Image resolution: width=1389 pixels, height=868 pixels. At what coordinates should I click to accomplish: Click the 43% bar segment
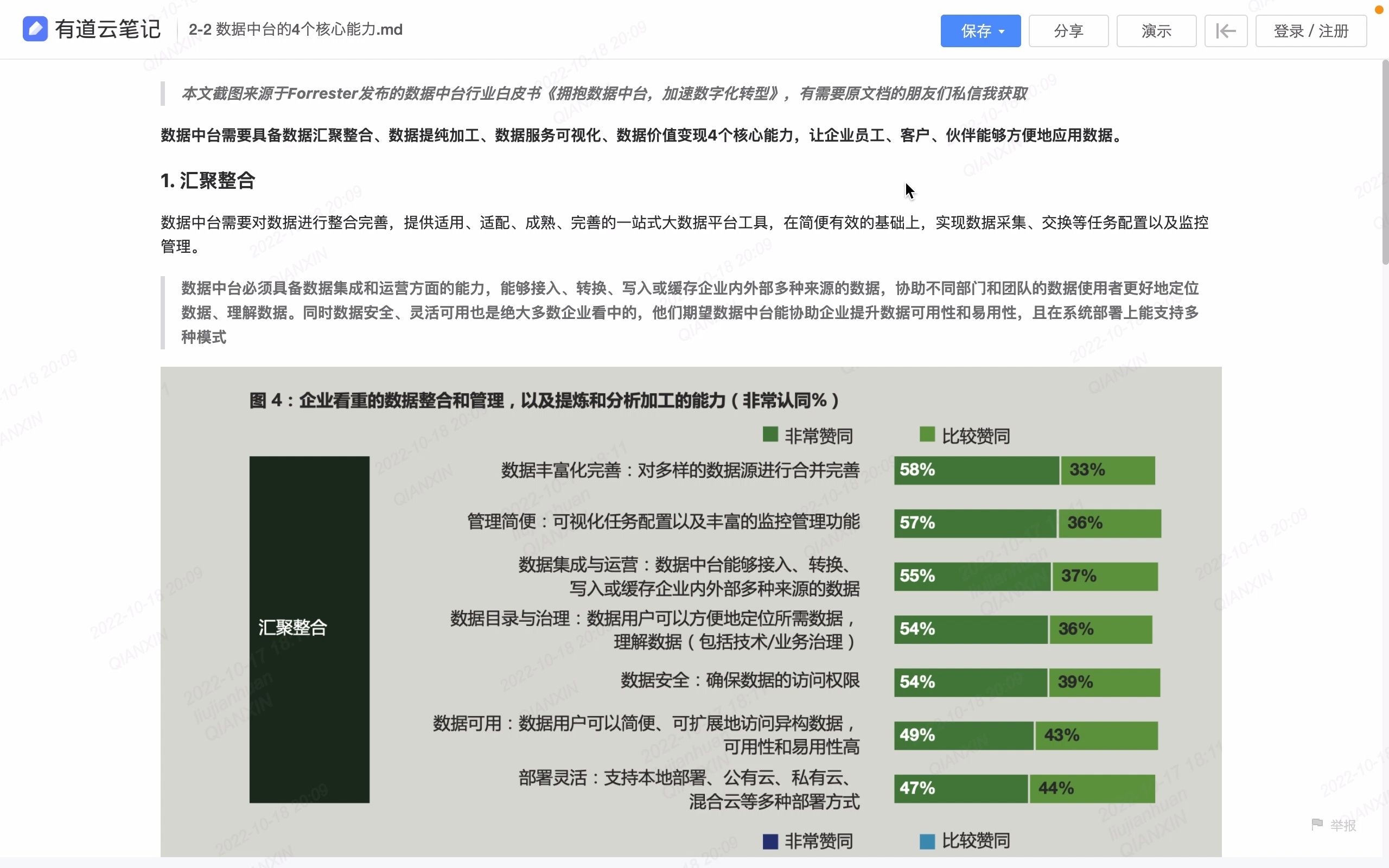1097,736
